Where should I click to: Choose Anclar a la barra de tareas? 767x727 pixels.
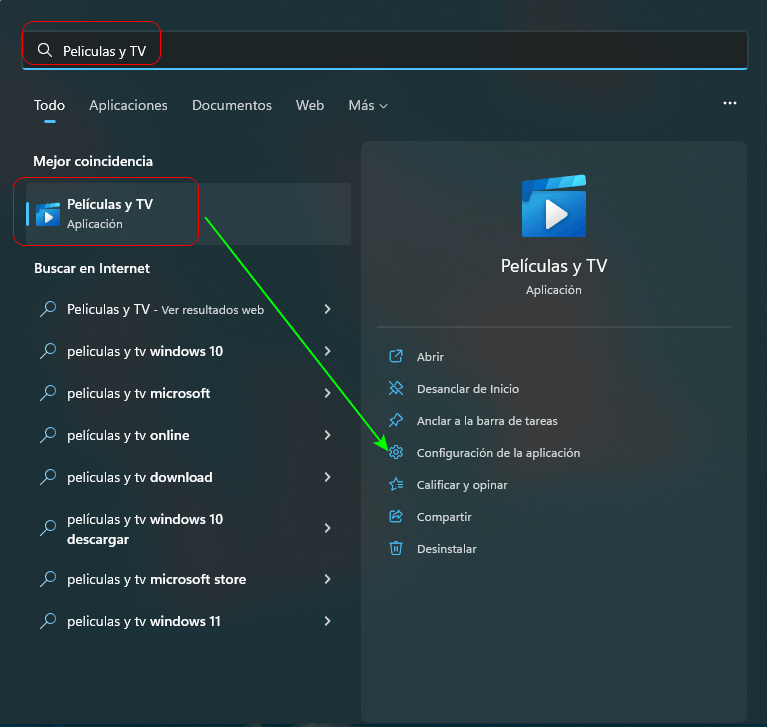coord(487,421)
